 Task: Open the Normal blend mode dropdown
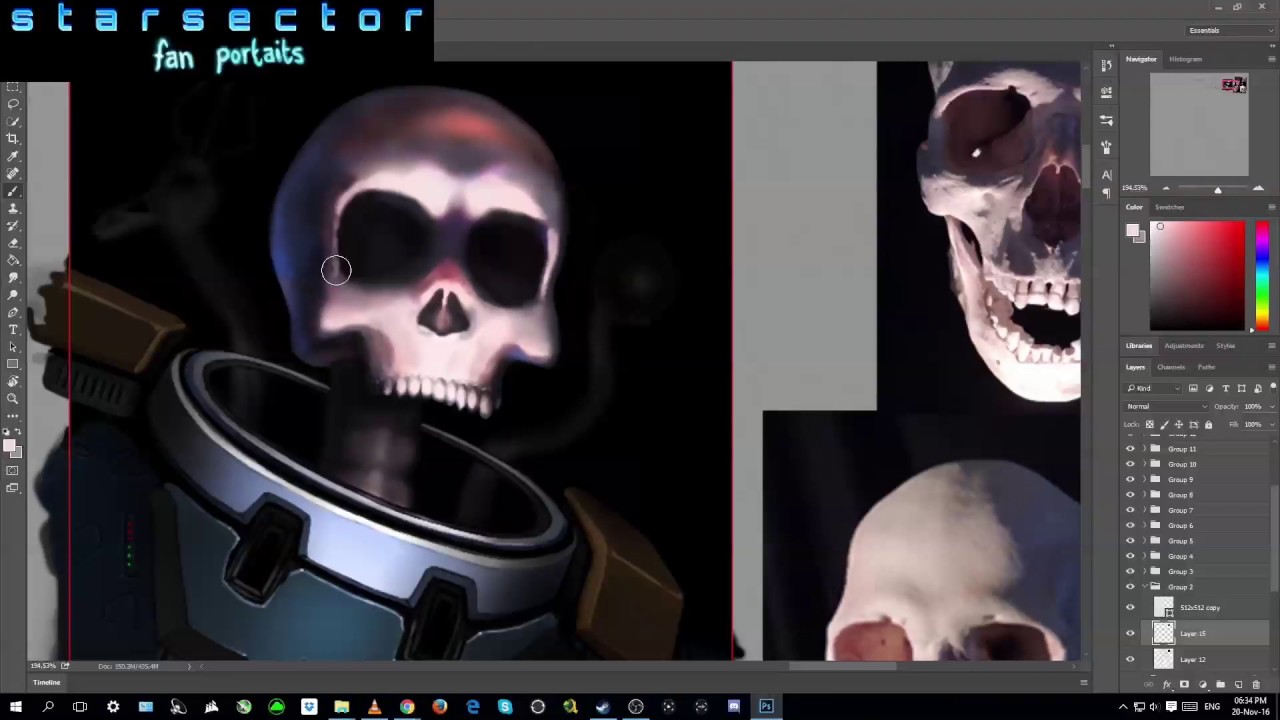tap(1166, 406)
